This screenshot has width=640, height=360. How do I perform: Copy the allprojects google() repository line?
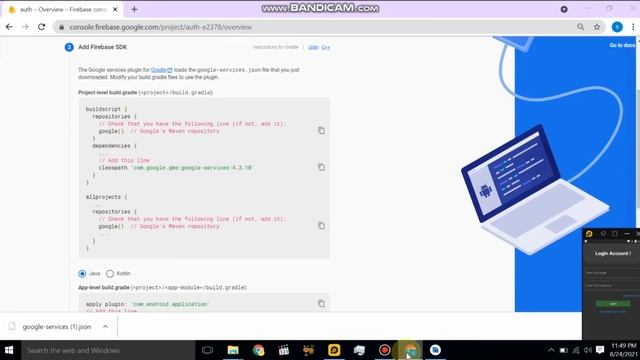321,226
